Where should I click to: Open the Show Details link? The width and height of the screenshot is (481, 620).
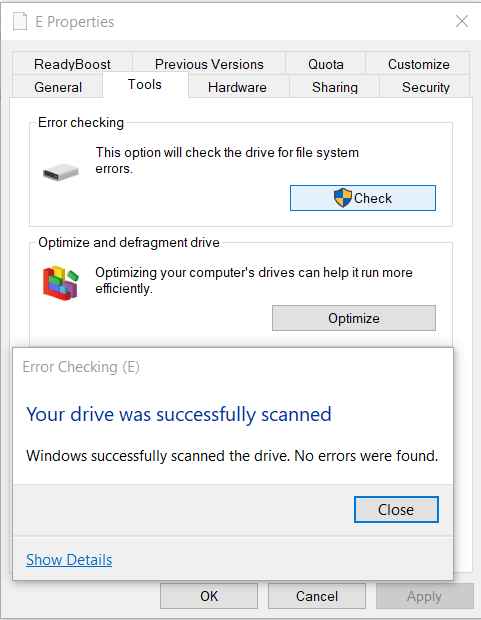(x=69, y=560)
